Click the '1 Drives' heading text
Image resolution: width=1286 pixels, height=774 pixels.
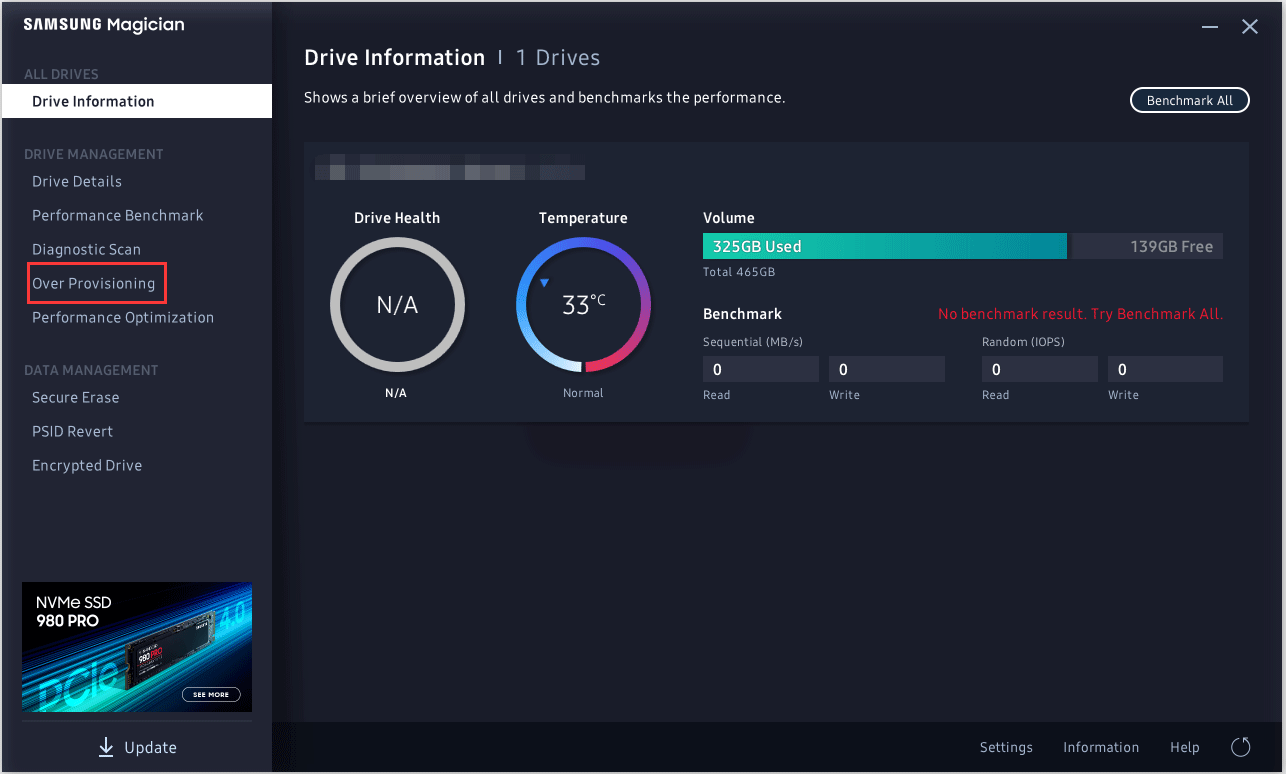558,58
